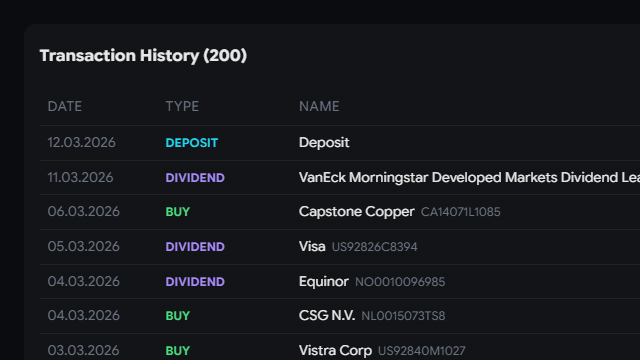
Task: Click BUY label in CSG N.V. row
Action: [178, 316]
